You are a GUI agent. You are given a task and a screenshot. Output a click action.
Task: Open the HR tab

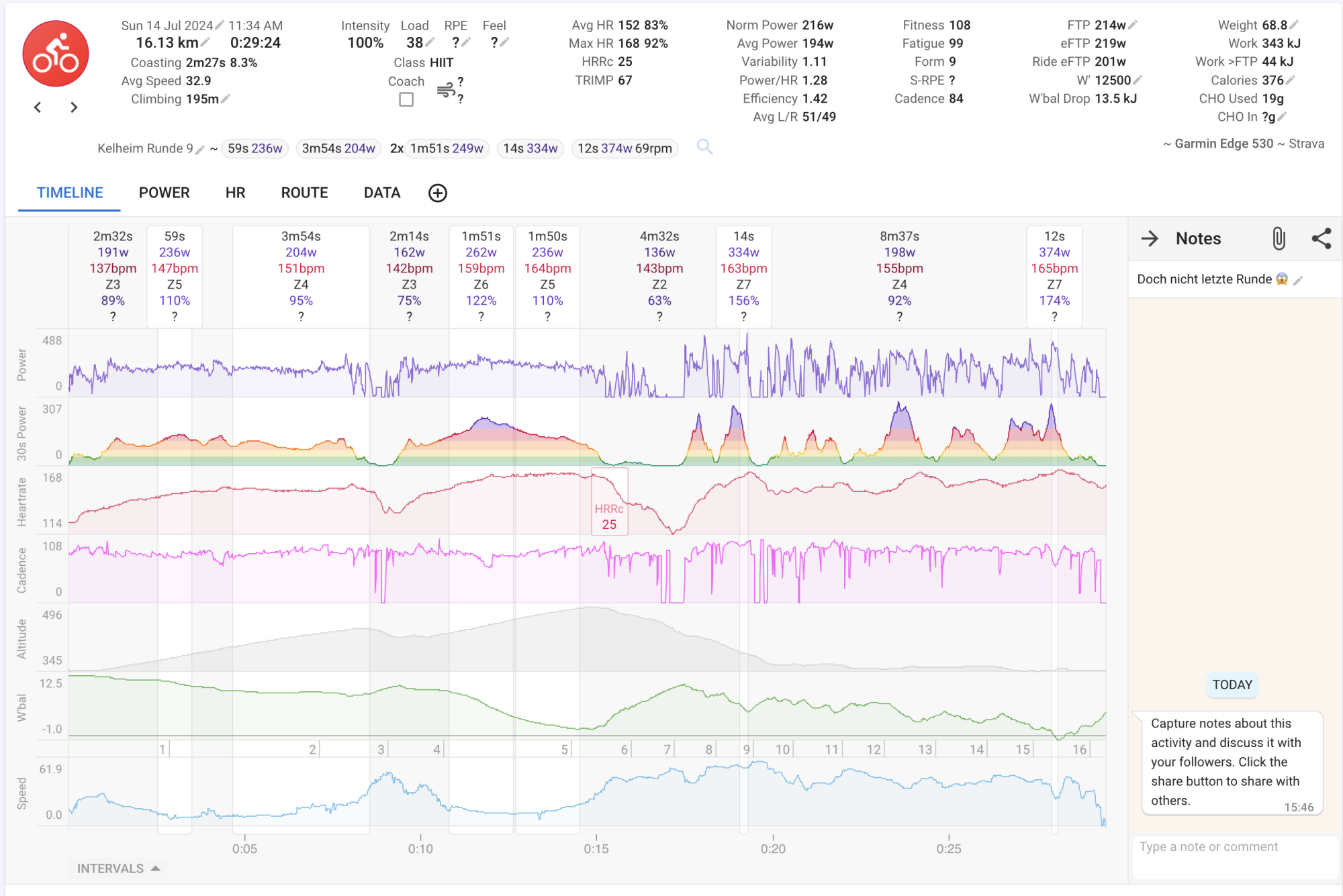pos(235,193)
